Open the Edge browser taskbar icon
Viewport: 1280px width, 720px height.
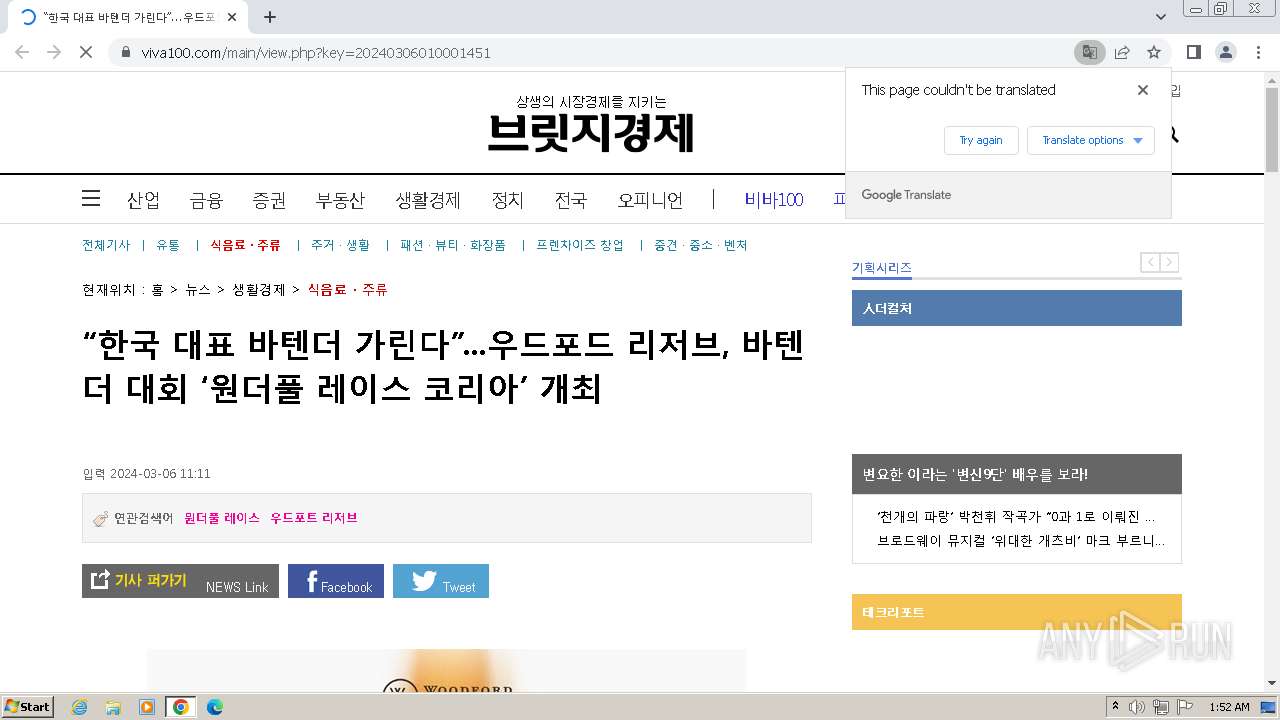214,707
